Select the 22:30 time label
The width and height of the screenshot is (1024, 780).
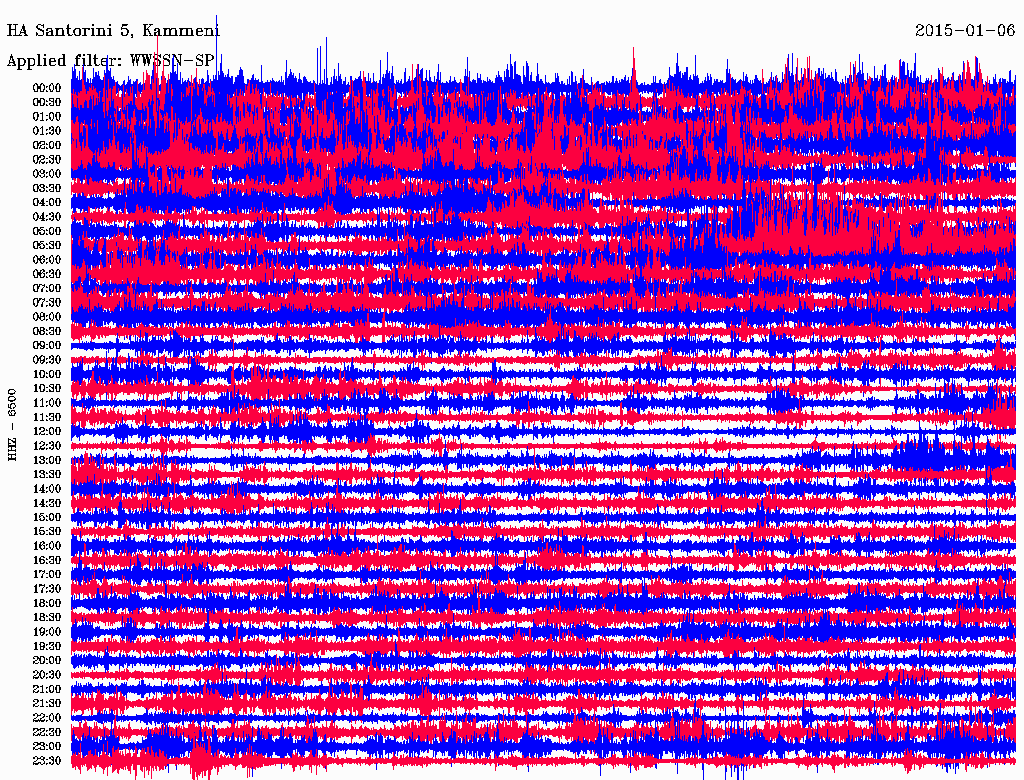[x=47, y=732]
